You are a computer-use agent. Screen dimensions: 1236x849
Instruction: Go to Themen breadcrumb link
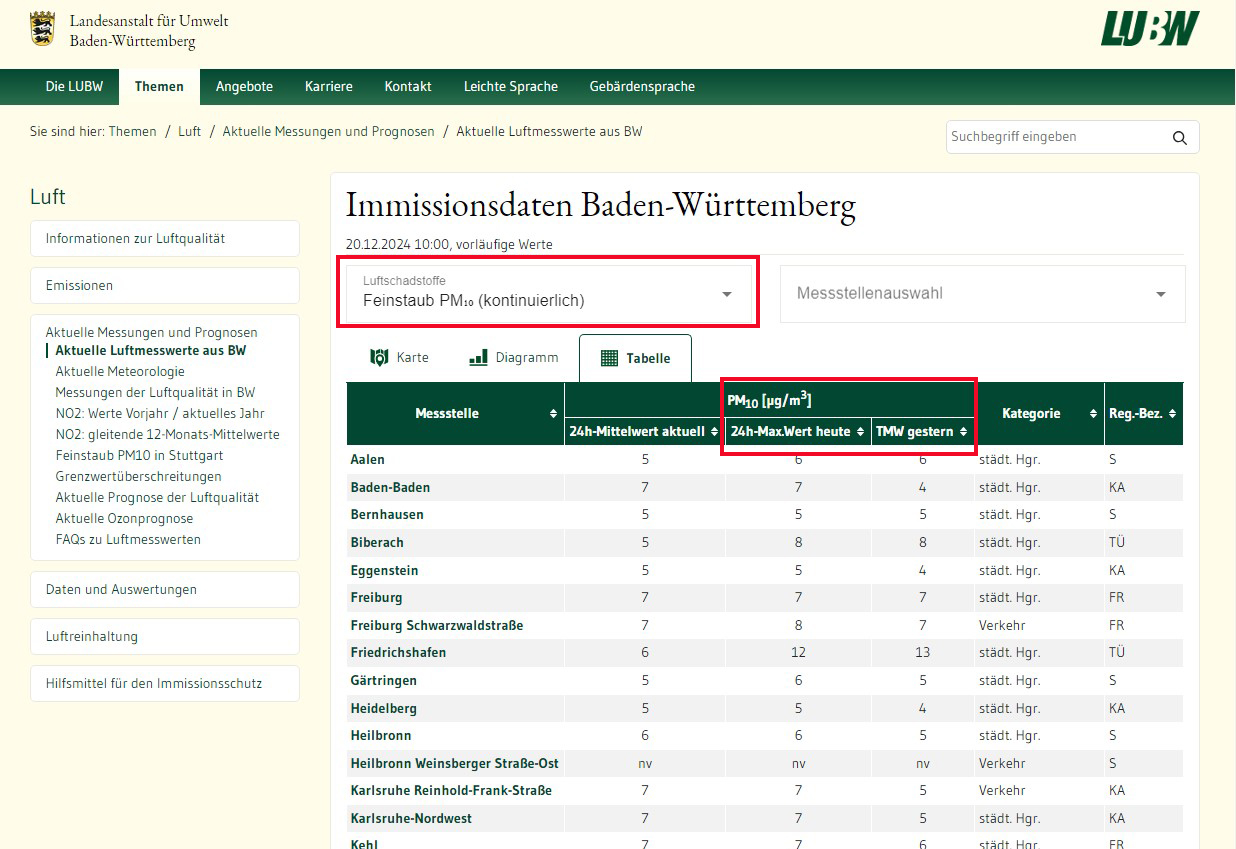coord(132,131)
